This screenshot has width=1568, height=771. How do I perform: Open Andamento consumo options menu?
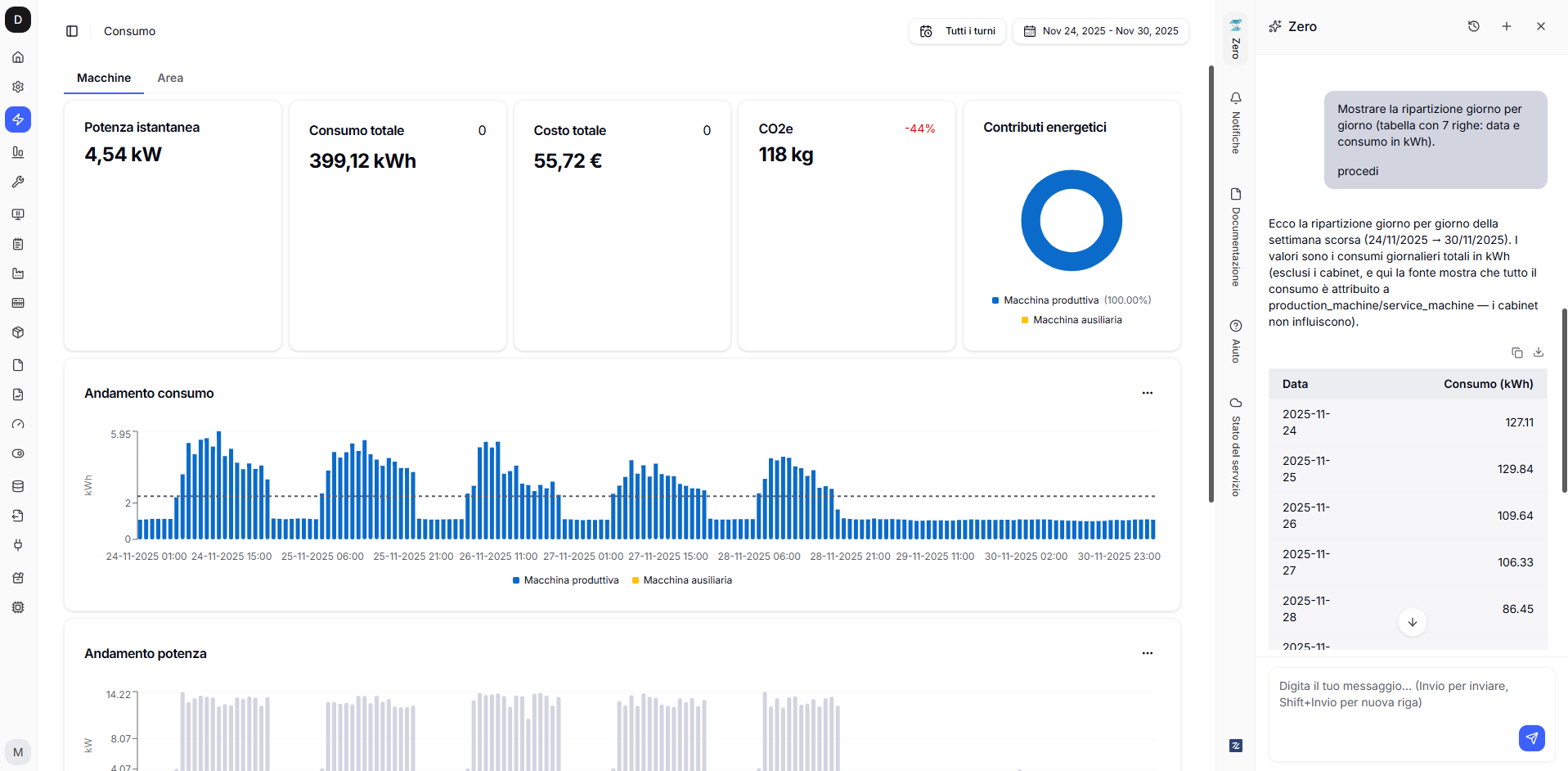[1148, 393]
